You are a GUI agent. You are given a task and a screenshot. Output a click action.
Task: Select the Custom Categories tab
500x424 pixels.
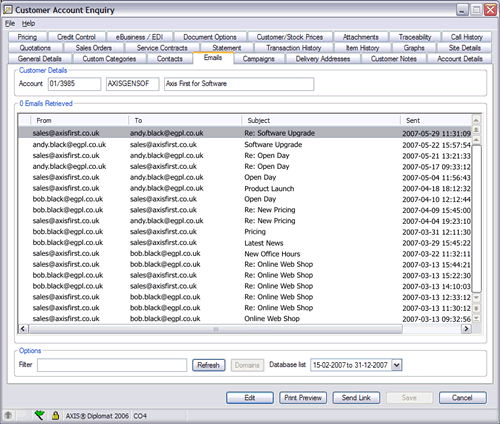109,59
